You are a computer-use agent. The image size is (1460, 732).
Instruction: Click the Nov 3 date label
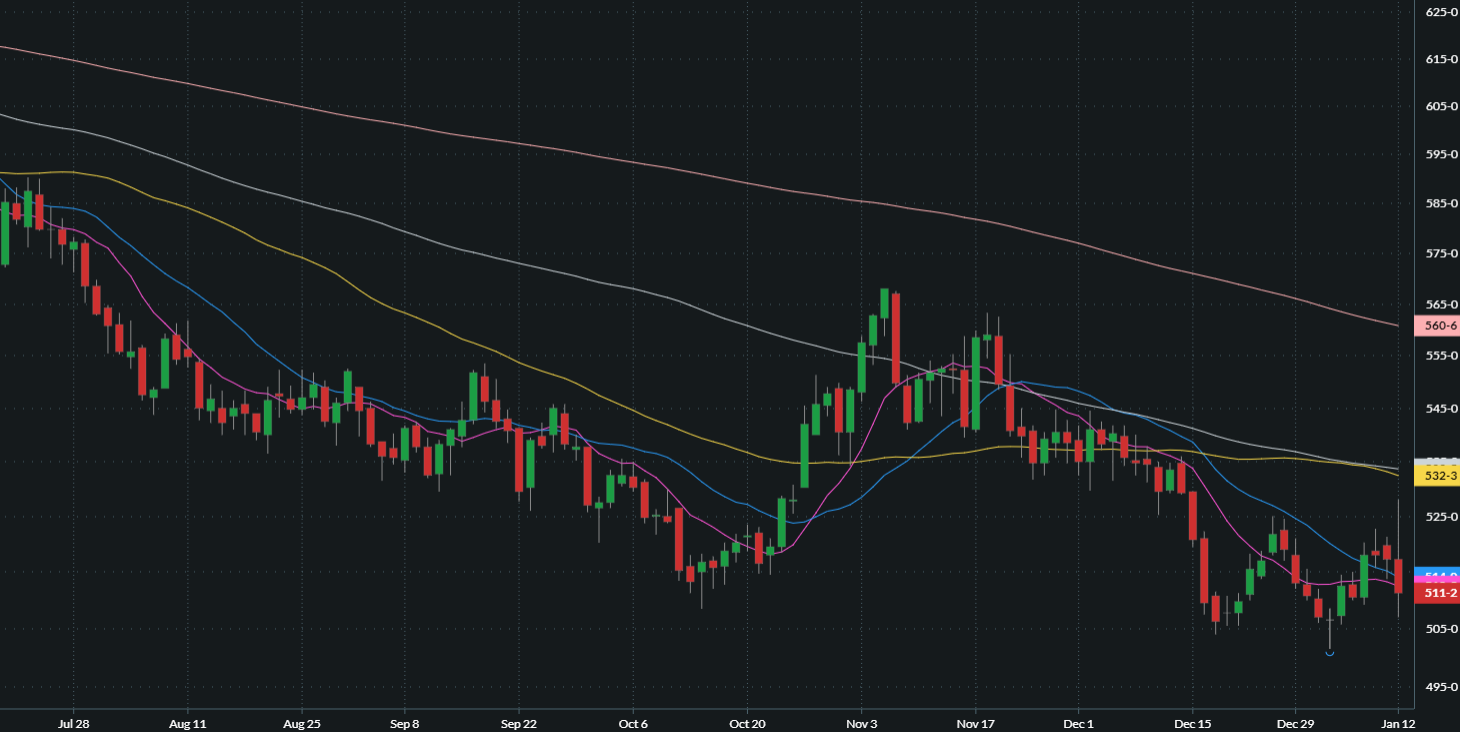pos(861,722)
